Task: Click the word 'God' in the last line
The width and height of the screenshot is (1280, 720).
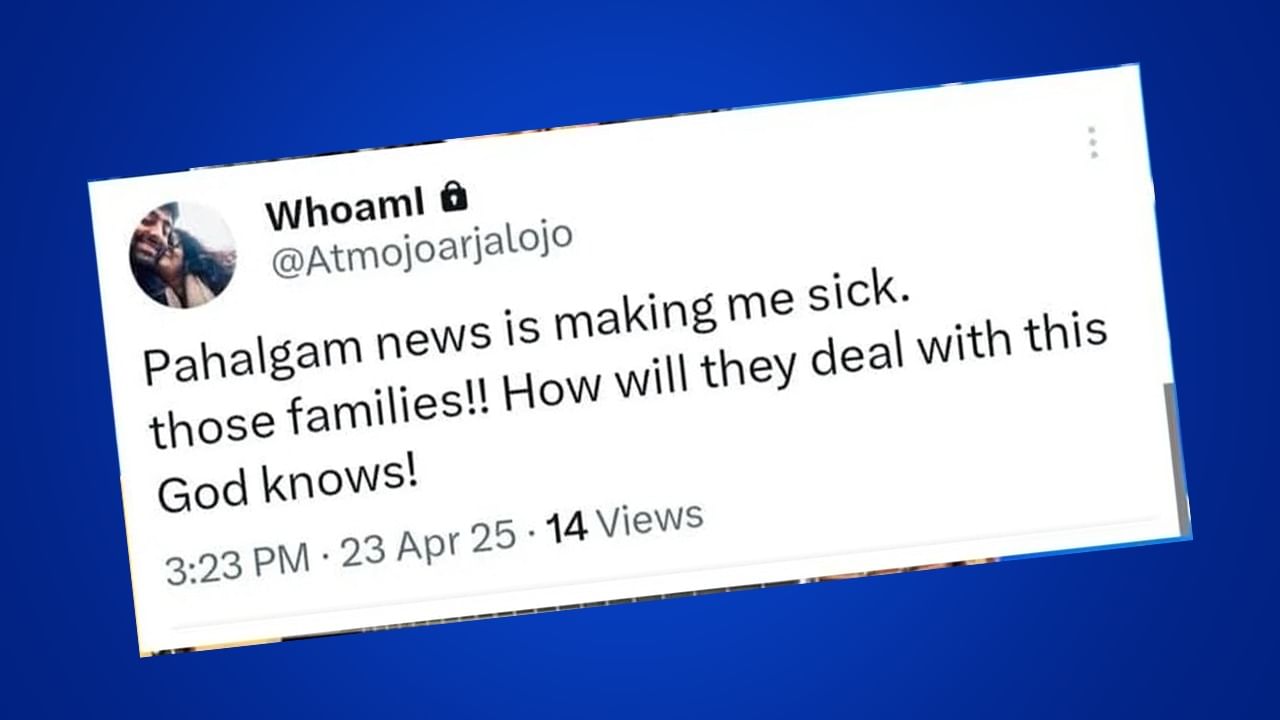Action: pos(195,493)
